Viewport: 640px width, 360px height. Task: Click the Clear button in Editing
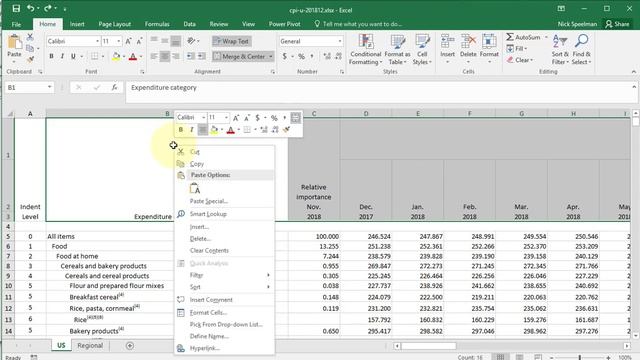click(x=520, y=60)
